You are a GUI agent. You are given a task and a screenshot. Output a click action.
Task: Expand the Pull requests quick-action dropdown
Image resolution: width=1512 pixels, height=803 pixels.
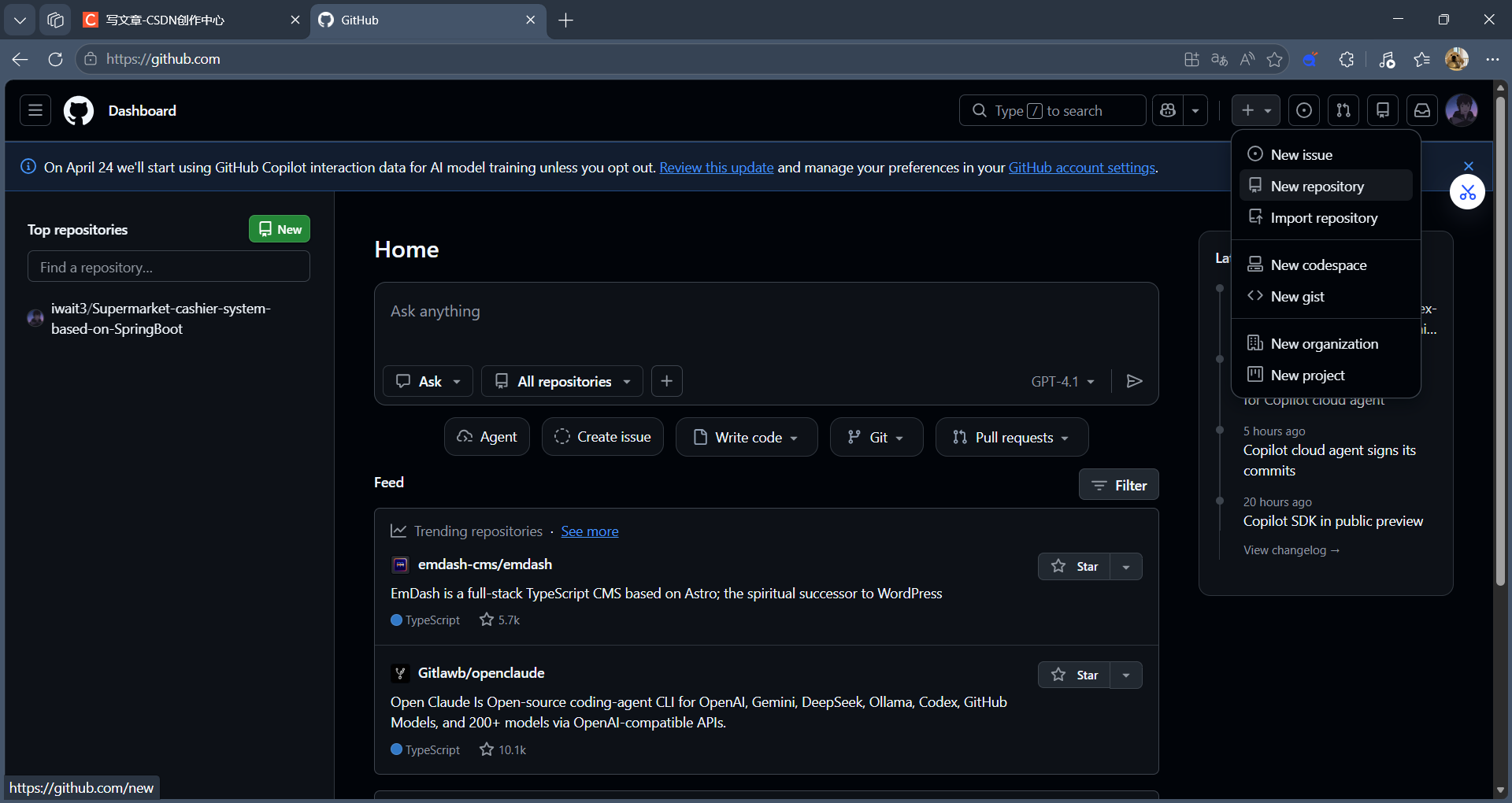(1012, 437)
